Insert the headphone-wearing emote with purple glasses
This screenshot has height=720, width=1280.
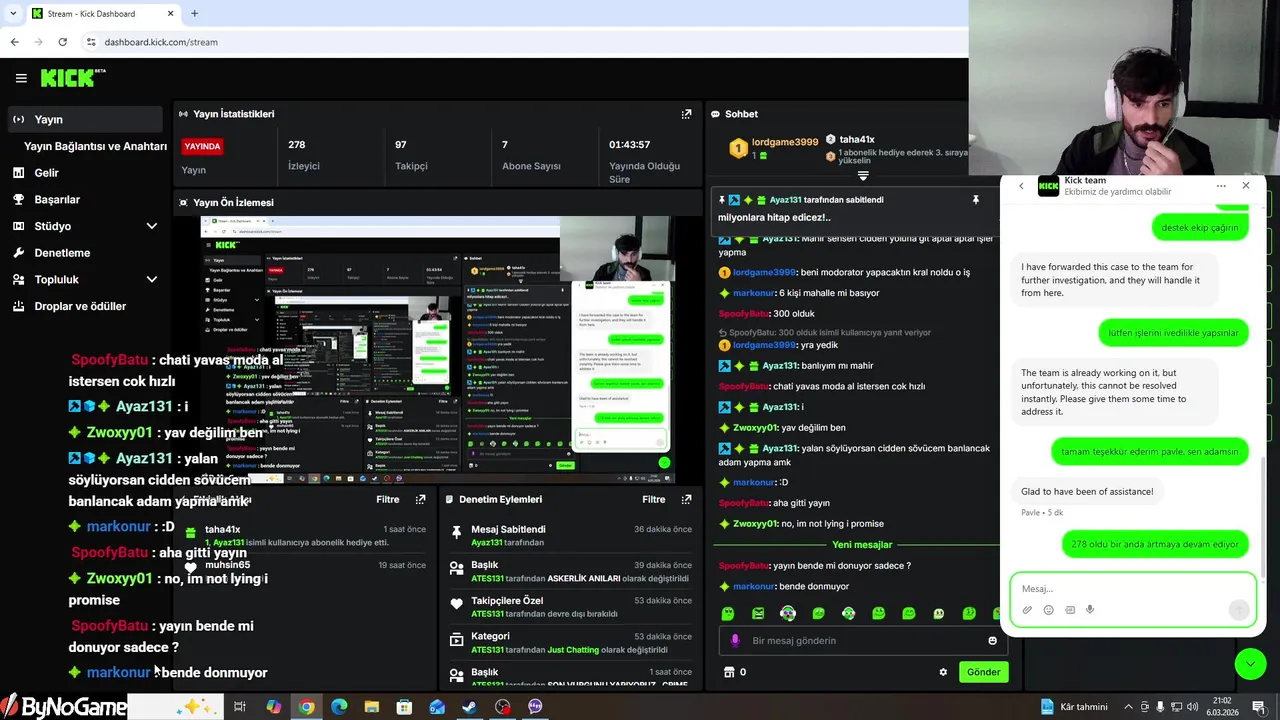coord(788,613)
